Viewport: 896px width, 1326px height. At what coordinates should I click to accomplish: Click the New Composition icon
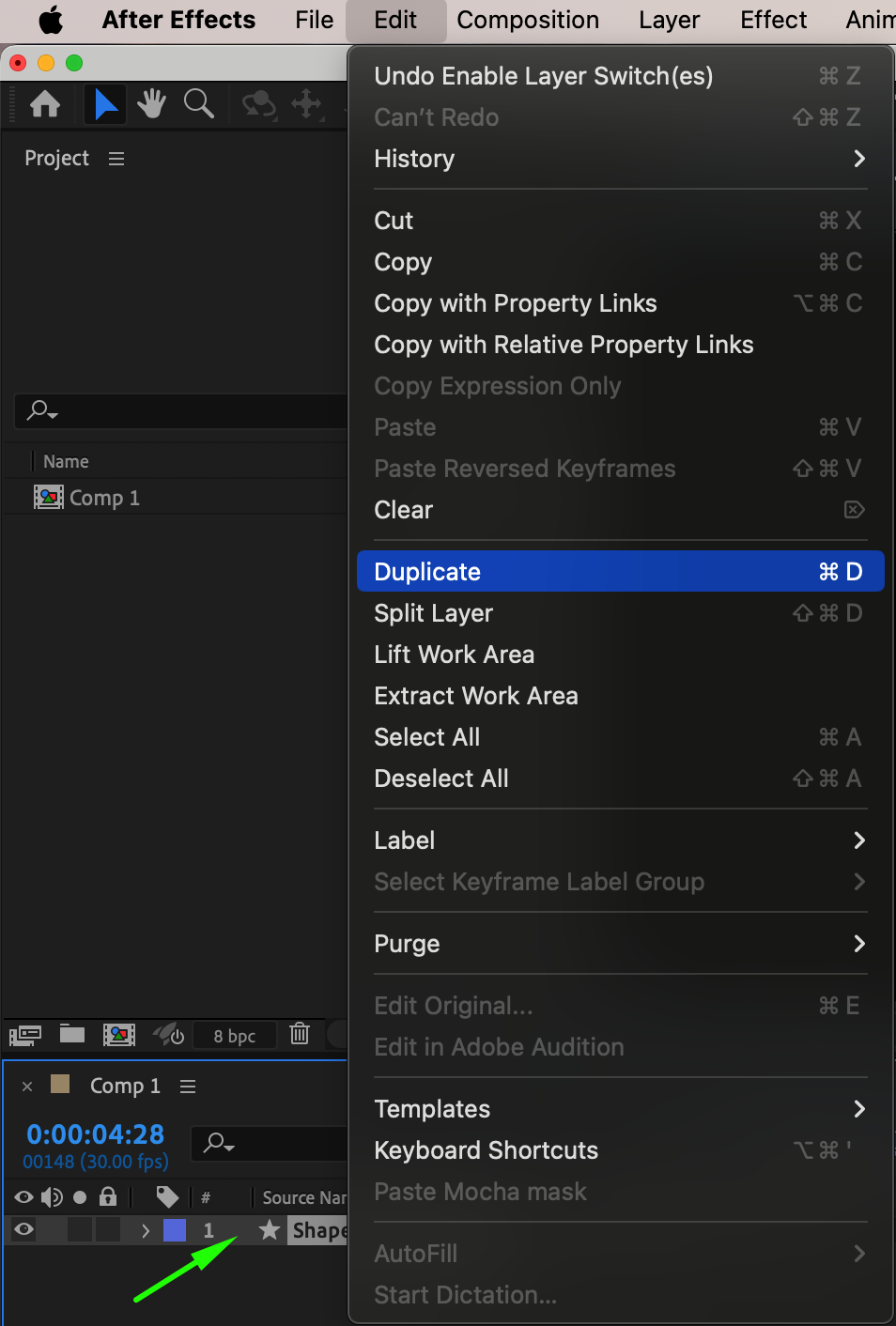point(119,1035)
